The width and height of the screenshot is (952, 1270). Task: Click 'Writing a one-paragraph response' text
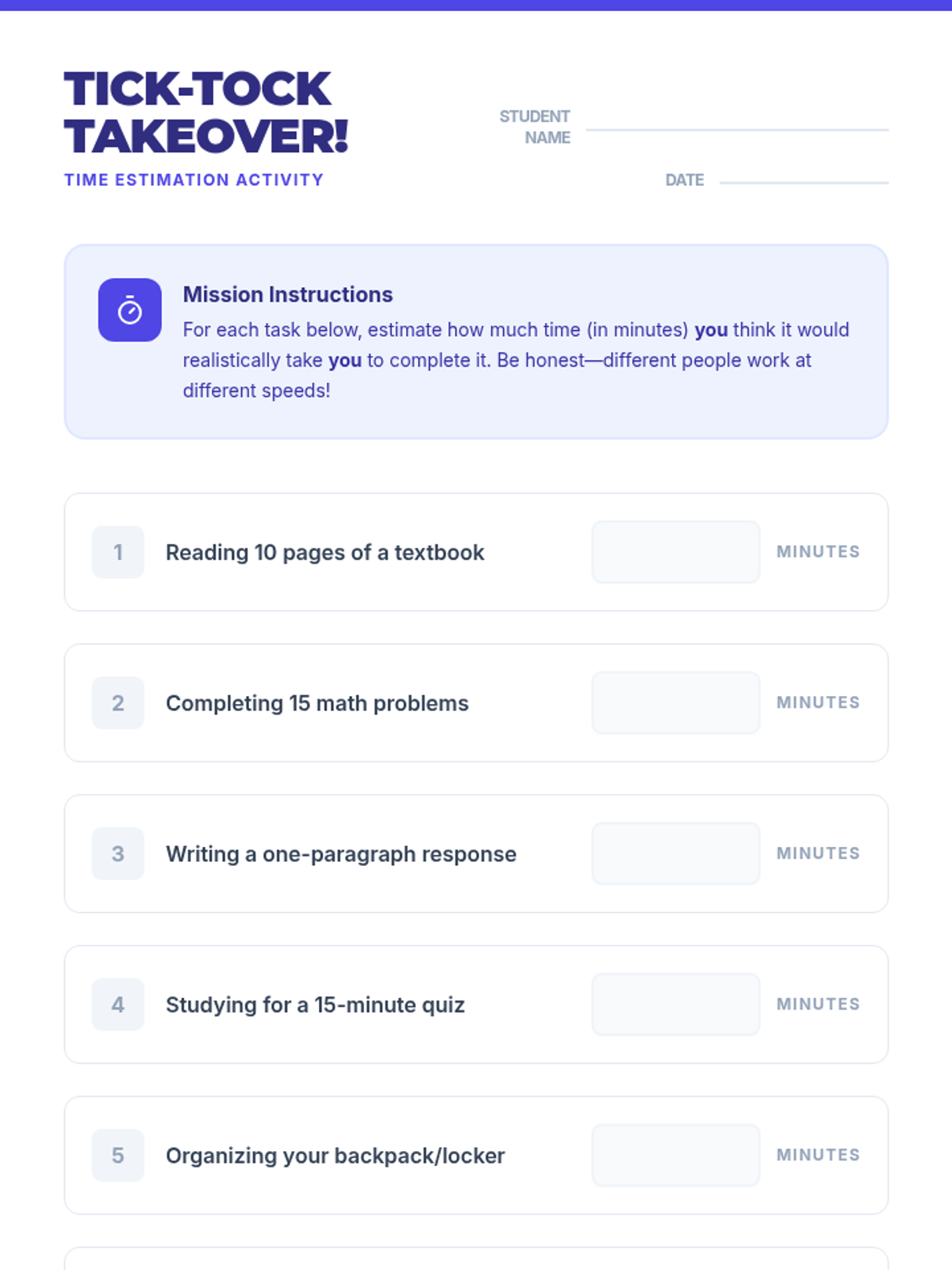(340, 854)
